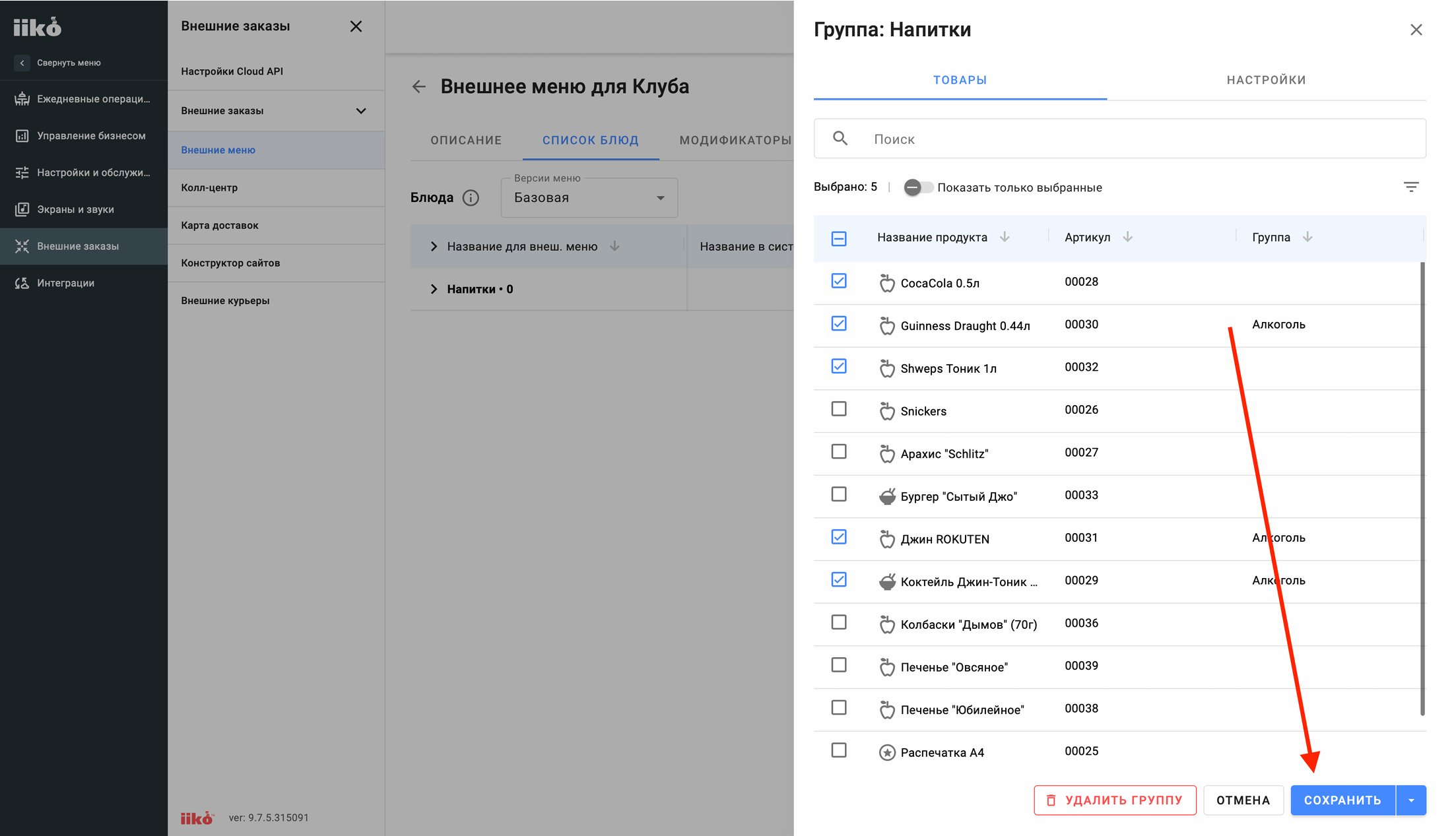Switch to the Настройки tab
The width and height of the screenshot is (1456, 836).
(1266, 80)
